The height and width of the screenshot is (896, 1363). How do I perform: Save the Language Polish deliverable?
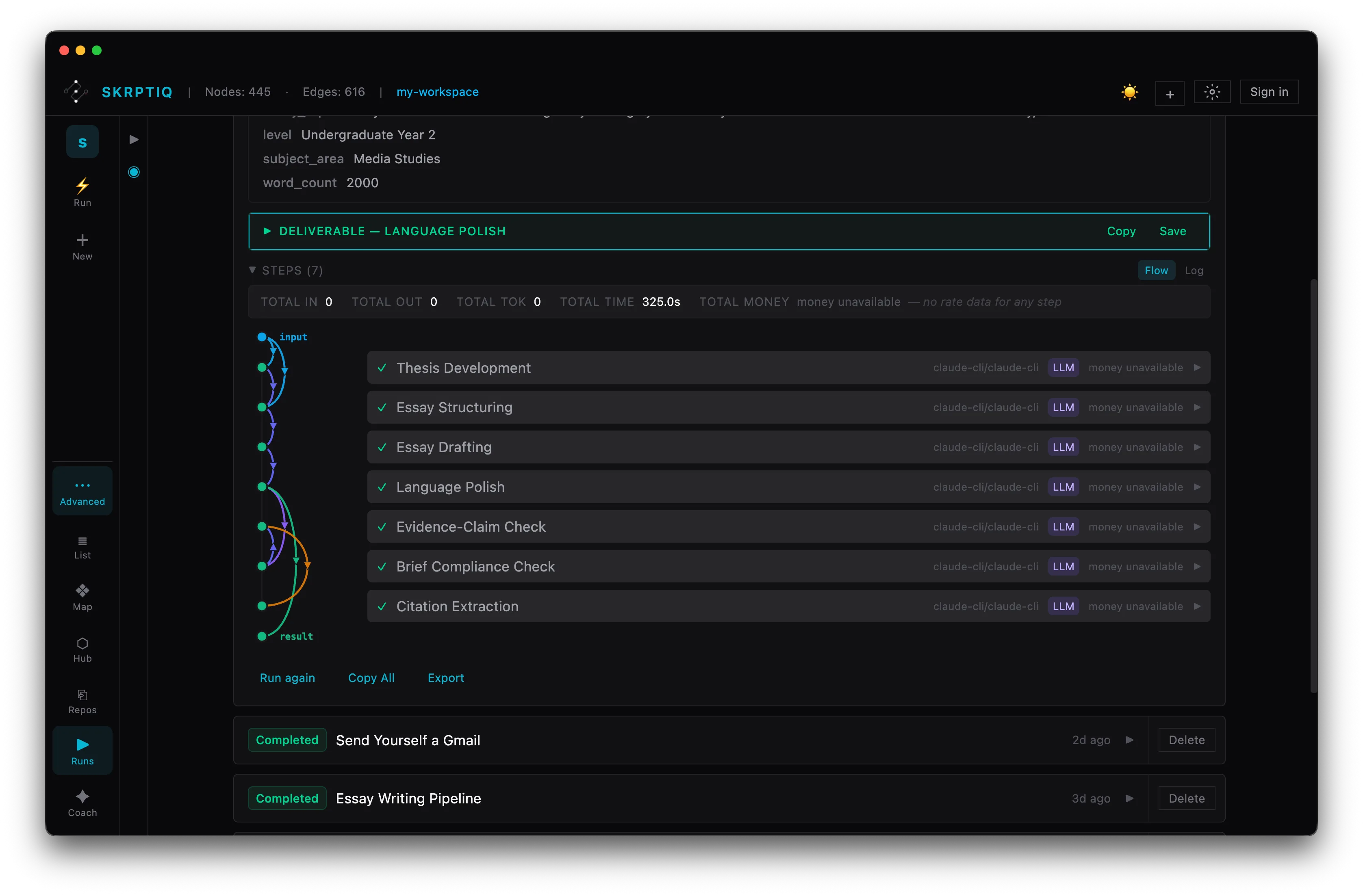pyautogui.click(x=1172, y=231)
